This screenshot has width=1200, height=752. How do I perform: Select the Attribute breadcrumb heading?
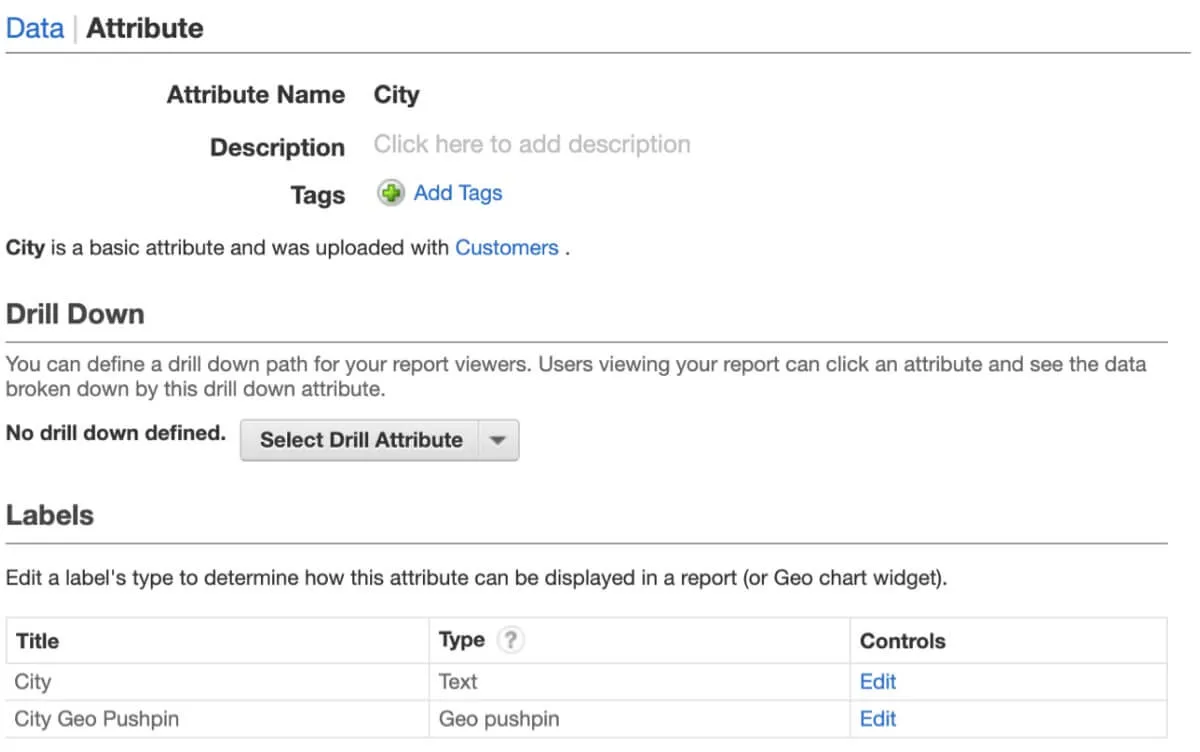coord(144,28)
